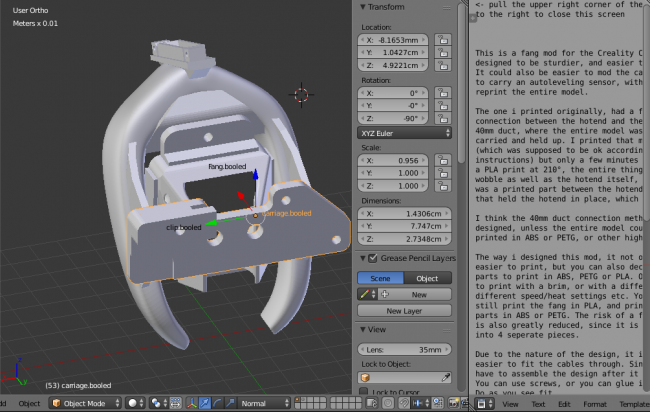
Task: Open the grease pencil datablock browse dropdown
Action: click(367, 294)
